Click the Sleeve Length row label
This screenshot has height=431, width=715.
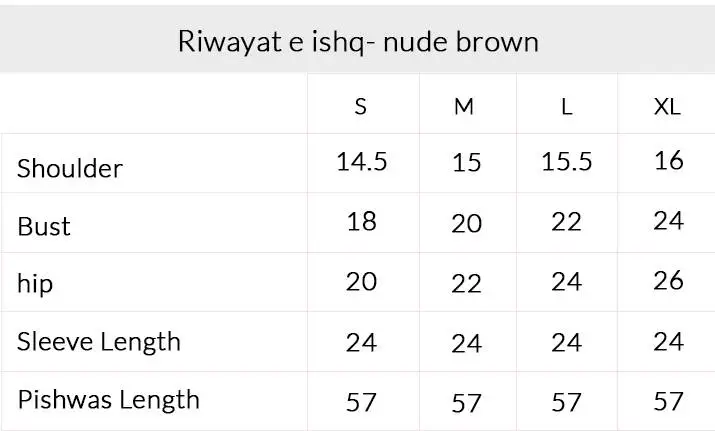coord(99,342)
